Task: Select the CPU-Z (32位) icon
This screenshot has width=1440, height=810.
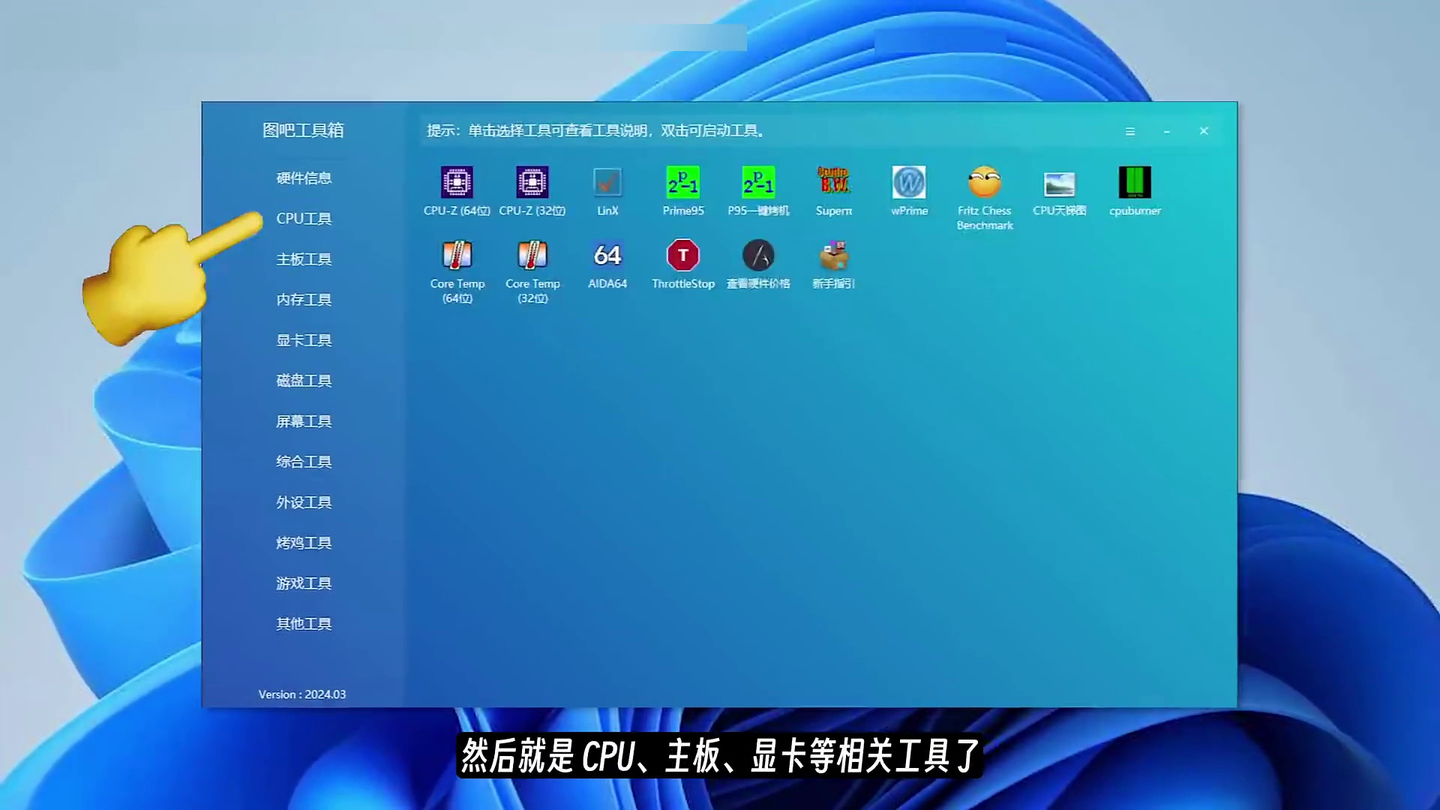Action: coord(532,183)
